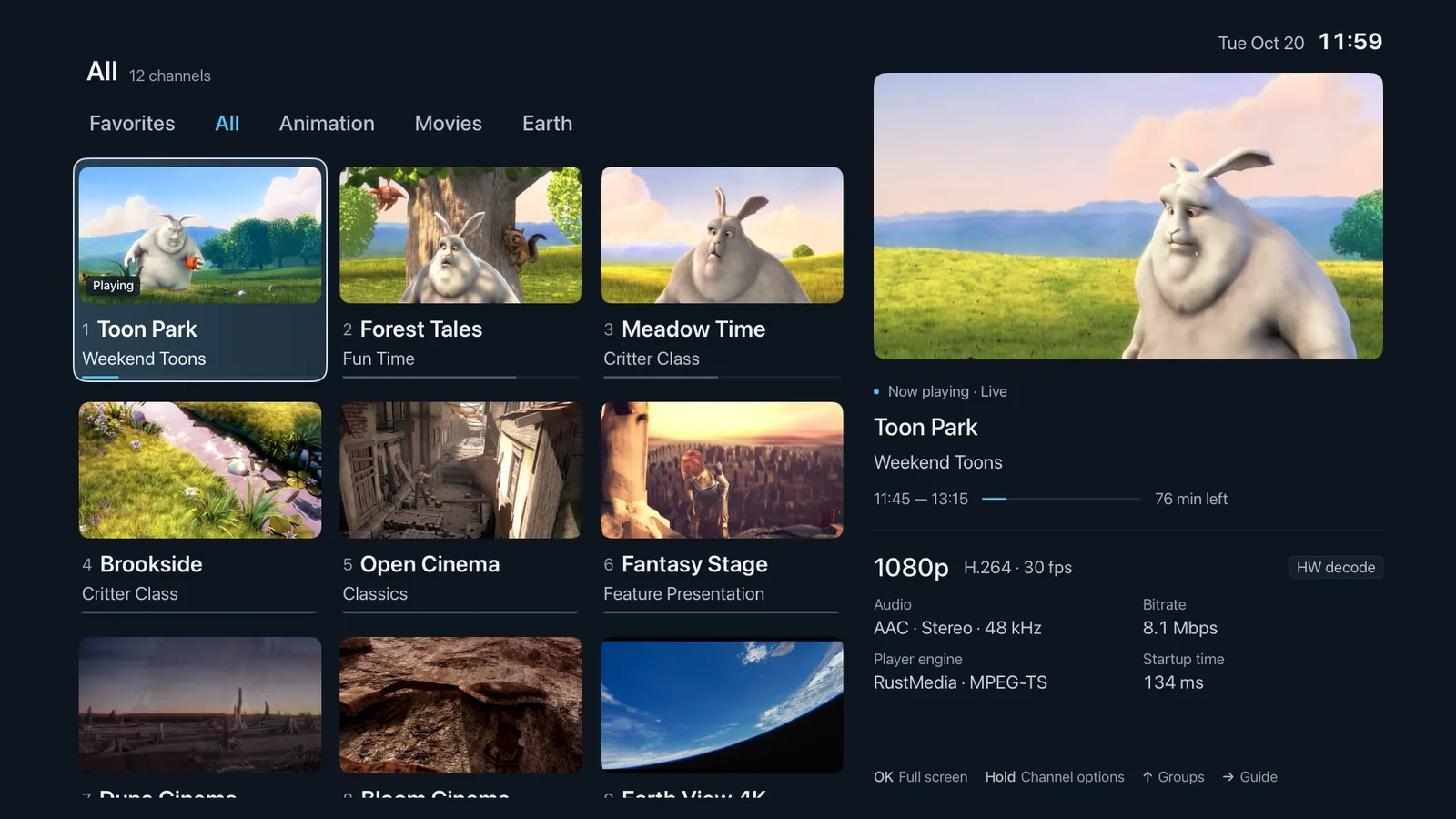
Task: Open the Open Cinema channel thumbnail
Action: point(460,470)
